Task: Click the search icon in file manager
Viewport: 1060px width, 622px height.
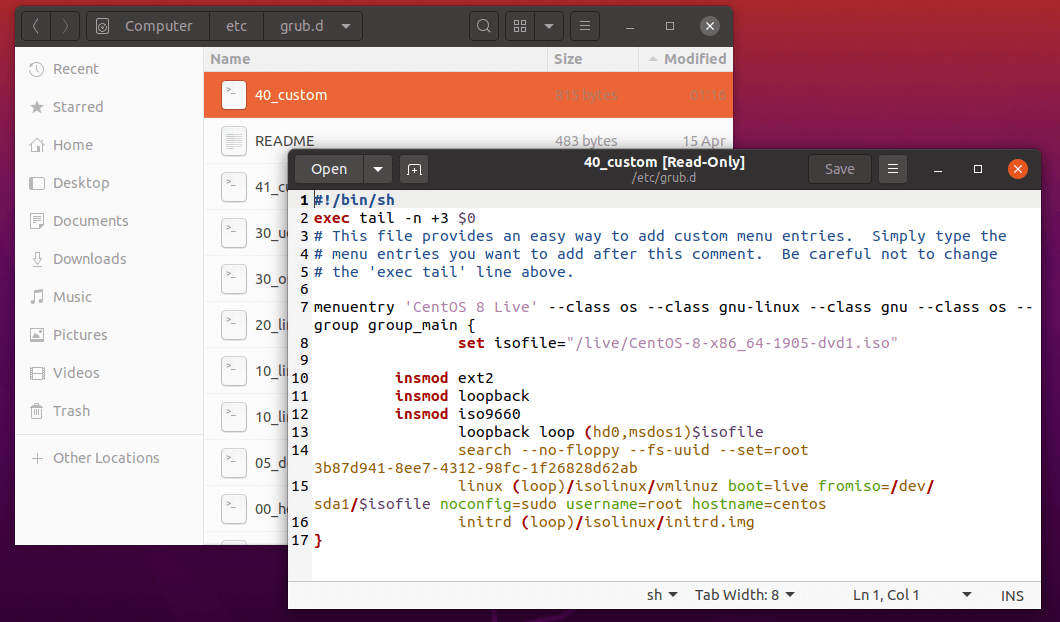Action: tap(483, 26)
